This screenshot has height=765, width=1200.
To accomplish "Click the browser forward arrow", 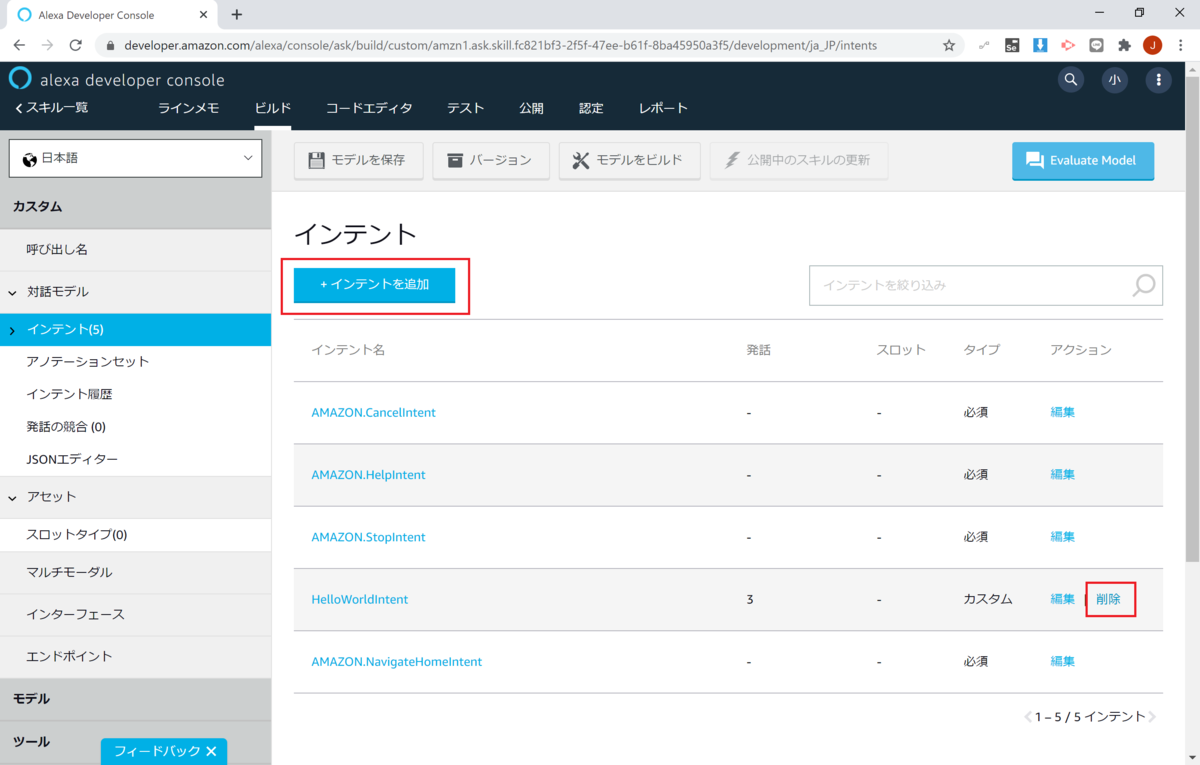I will click(47, 45).
